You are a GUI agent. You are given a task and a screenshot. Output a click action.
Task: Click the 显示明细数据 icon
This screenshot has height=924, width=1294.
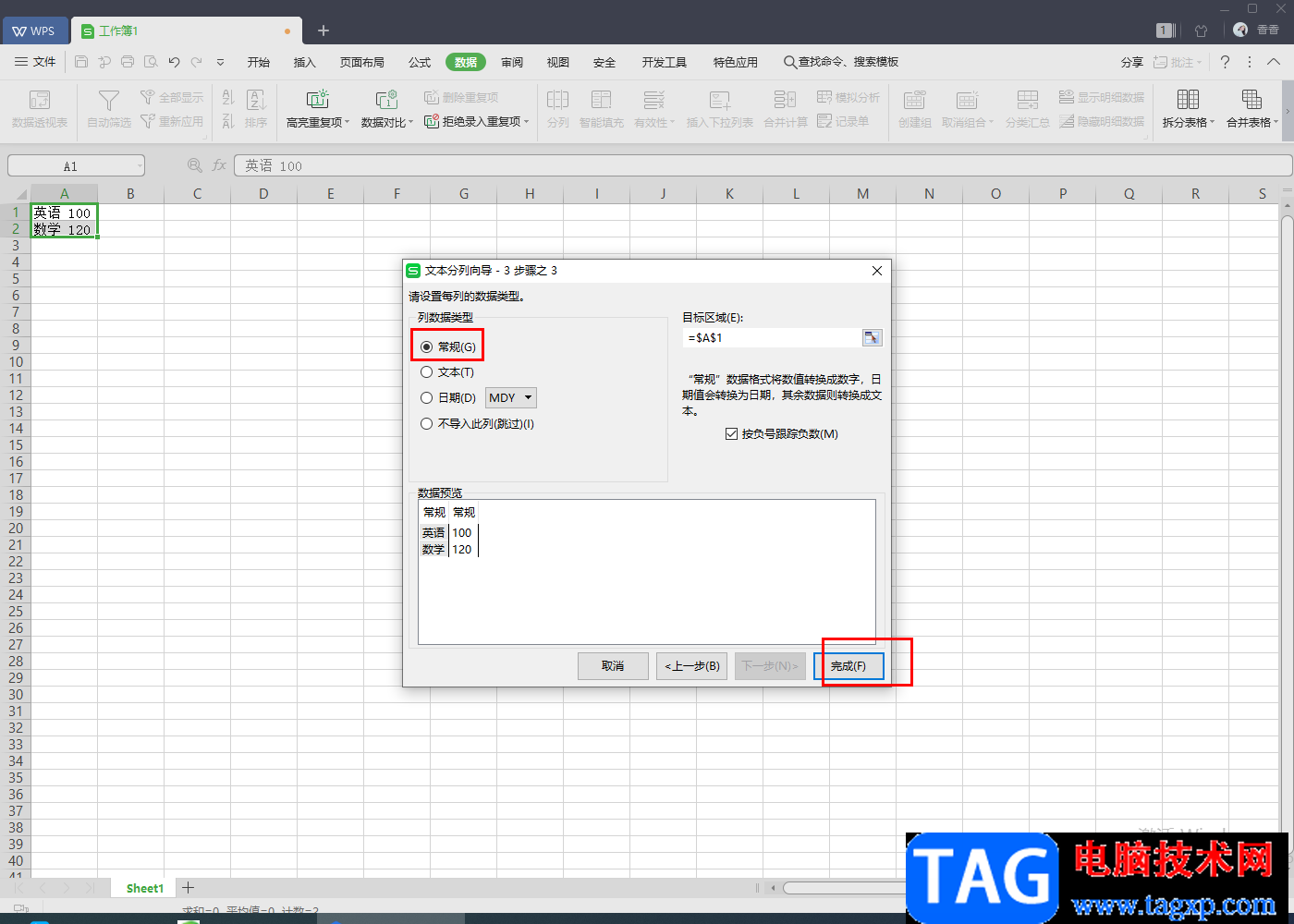(1067, 97)
